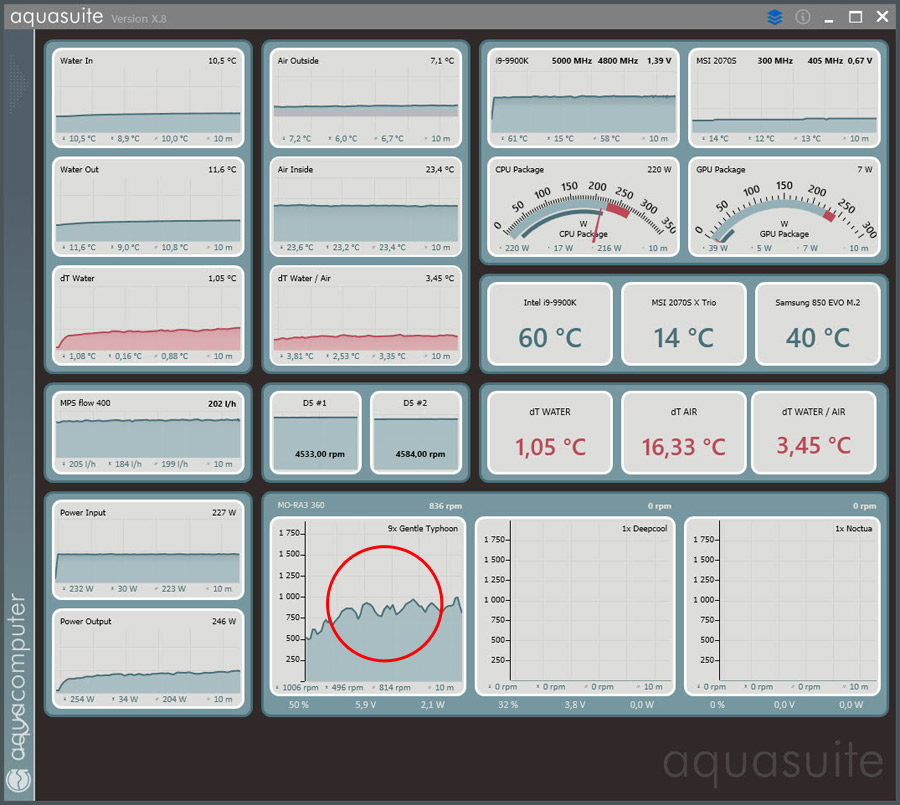Click the Samsung 850 EVO M.2 tile
The width and height of the screenshot is (900, 805).
(x=817, y=324)
